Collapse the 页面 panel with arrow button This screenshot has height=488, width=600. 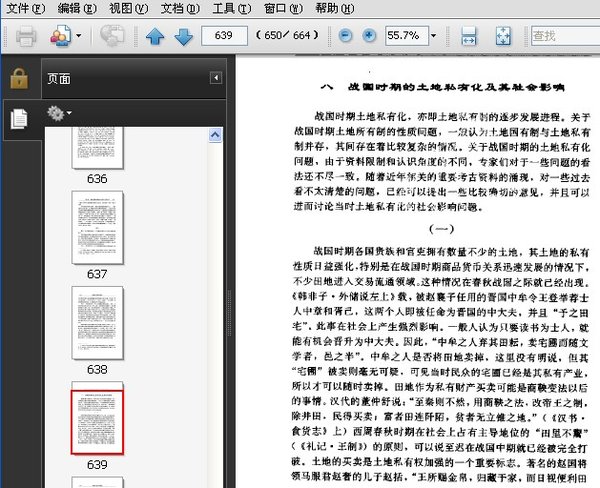216,78
